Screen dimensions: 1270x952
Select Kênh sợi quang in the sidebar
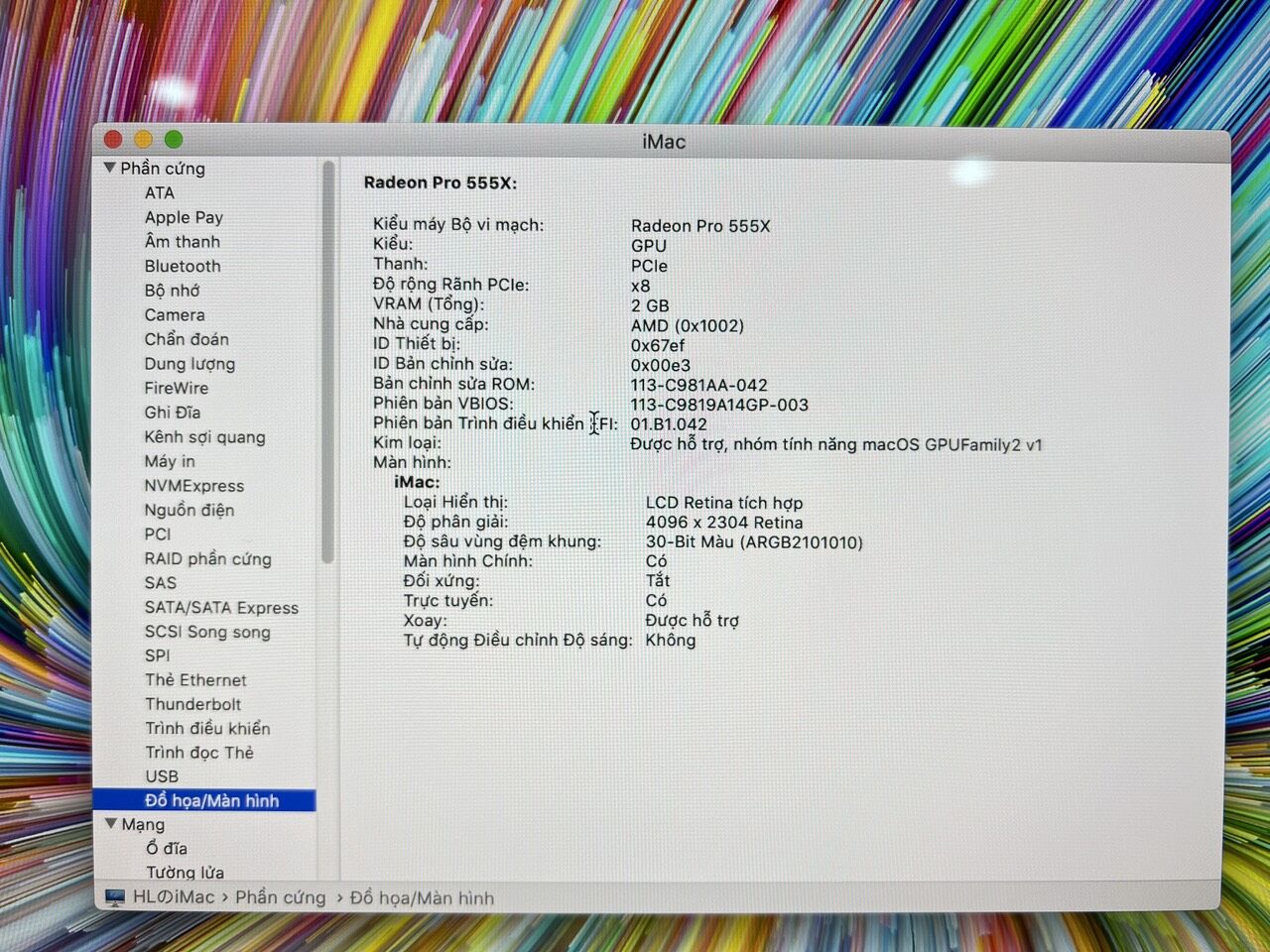204,436
